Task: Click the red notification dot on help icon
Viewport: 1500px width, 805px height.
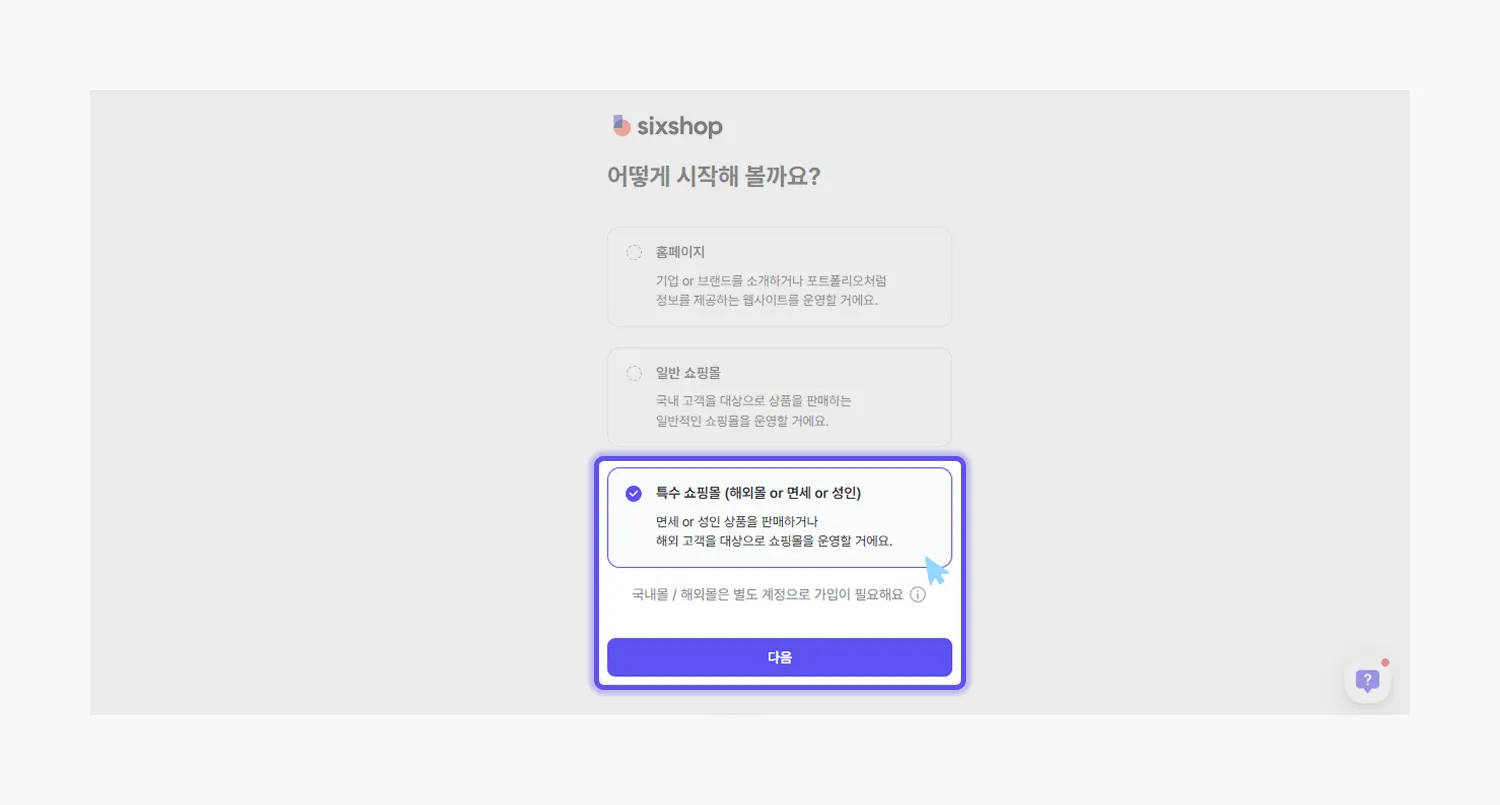Action: tap(1385, 662)
